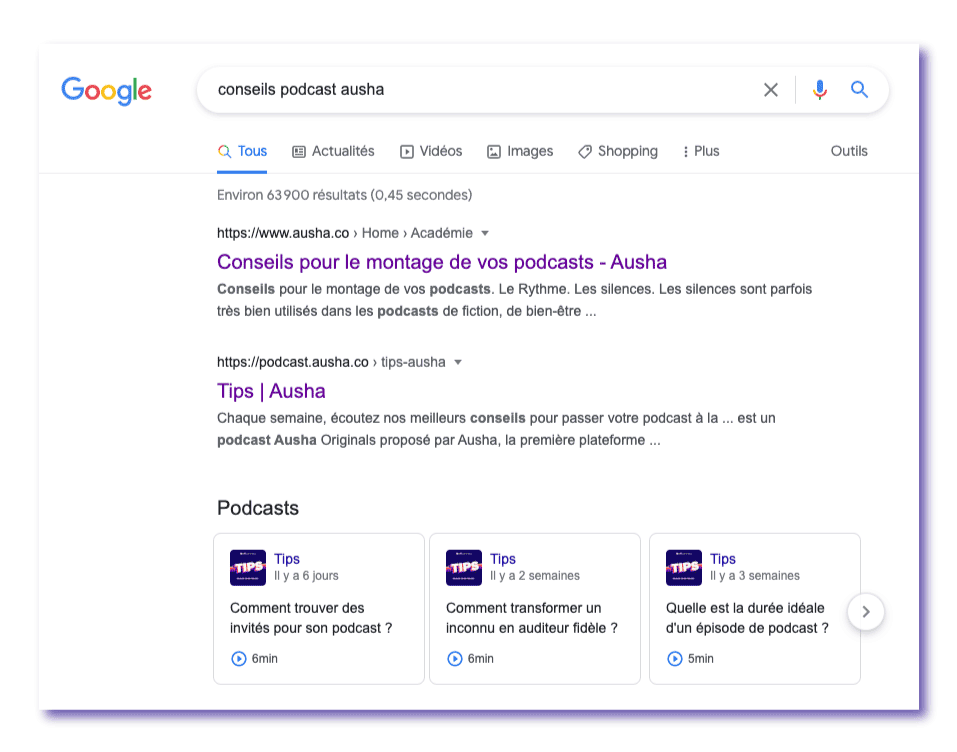Activate voice search microphone
Viewport: 957px width, 752px height.
(x=820, y=90)
